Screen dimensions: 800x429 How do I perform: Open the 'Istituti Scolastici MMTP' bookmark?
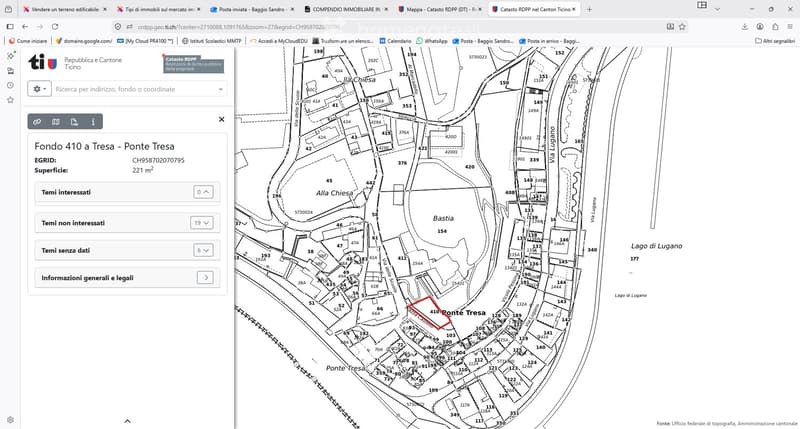[212, 41]
